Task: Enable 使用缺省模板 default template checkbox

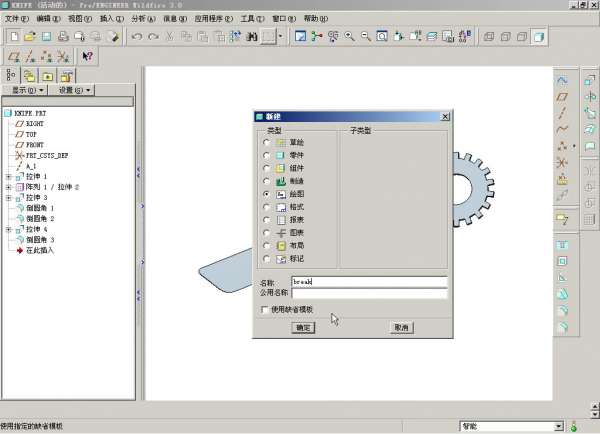Action: [x=264, y=309]
